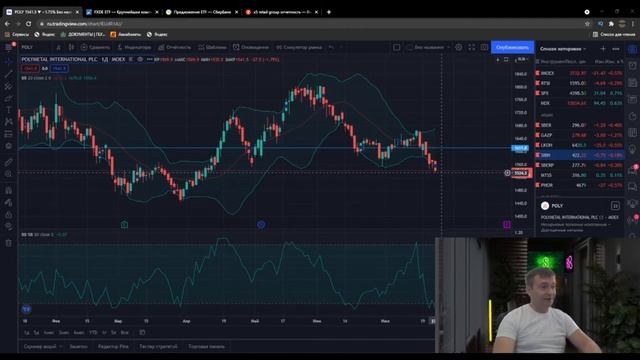Select the text annotation tool
This screenshot has width=640, height=360.
(x=8, y=110)
